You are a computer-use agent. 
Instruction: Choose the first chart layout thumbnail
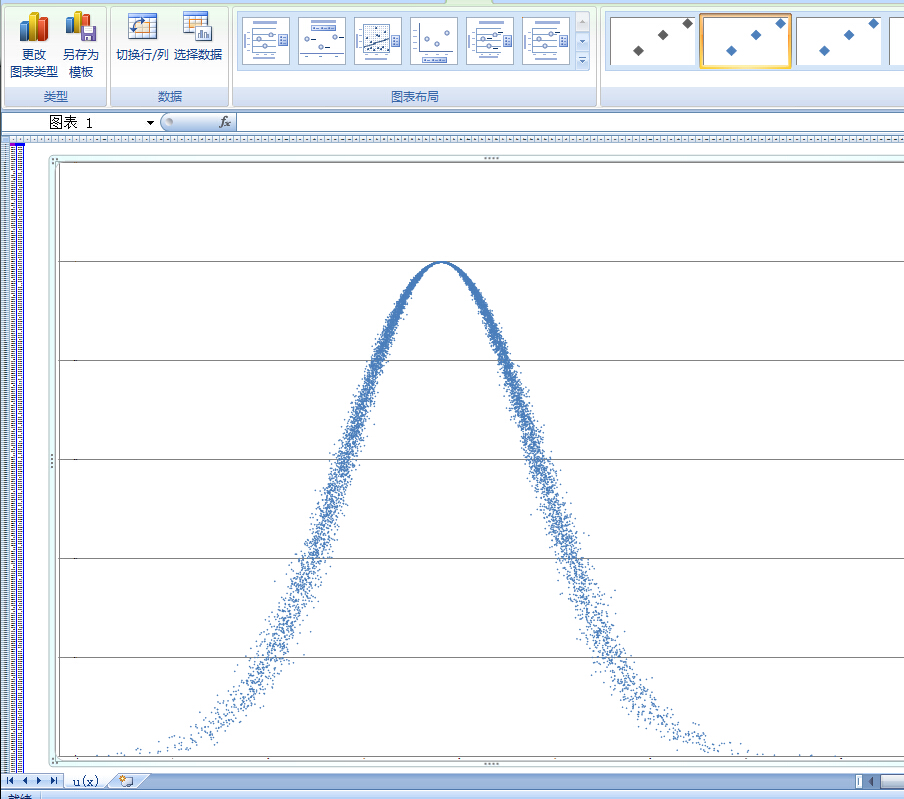coord(266,41)
